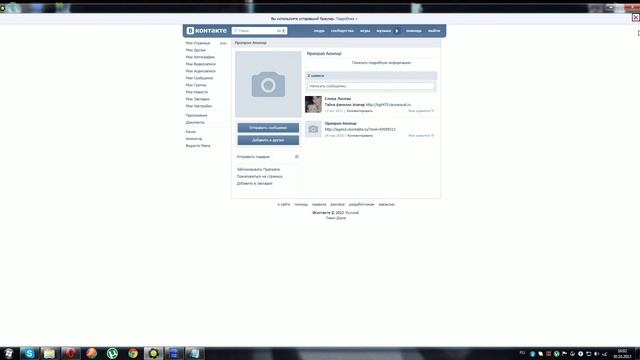Image resolution: width=640 pixels, height=360 pixels.
Task: Open the uTorrent taskbar icon
Action: coord(112,353)
